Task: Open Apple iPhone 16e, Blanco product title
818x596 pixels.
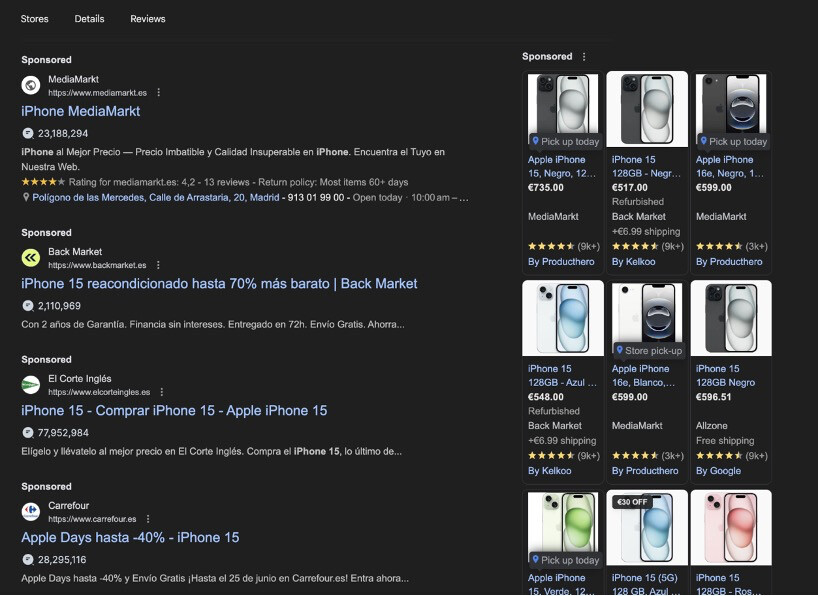Action: tap(644, 375)
